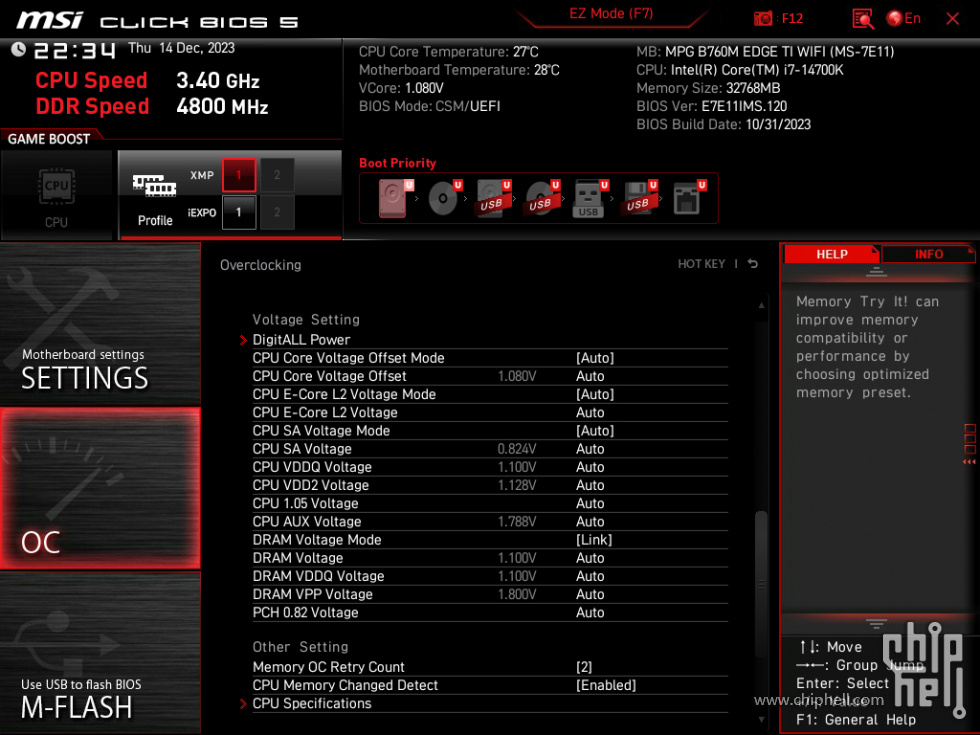Image resolution: width=980 pixels, height=735 pixels.
Task: Open CPU SA Voltage Mode [Auto] dropdown
Action: (x=595, y=431)
